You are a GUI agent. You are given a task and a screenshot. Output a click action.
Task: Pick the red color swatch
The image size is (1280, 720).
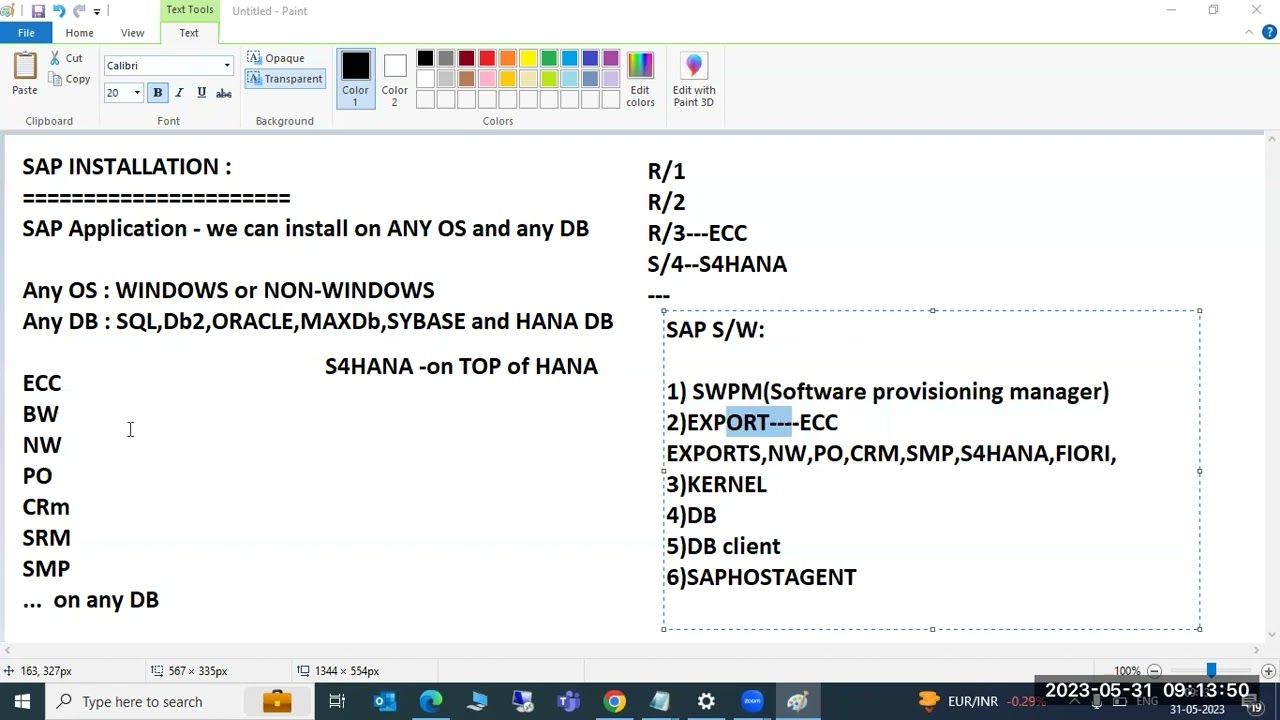487,59
